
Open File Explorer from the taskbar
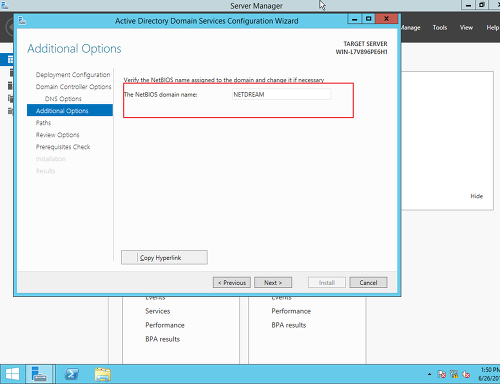point(103,374)
